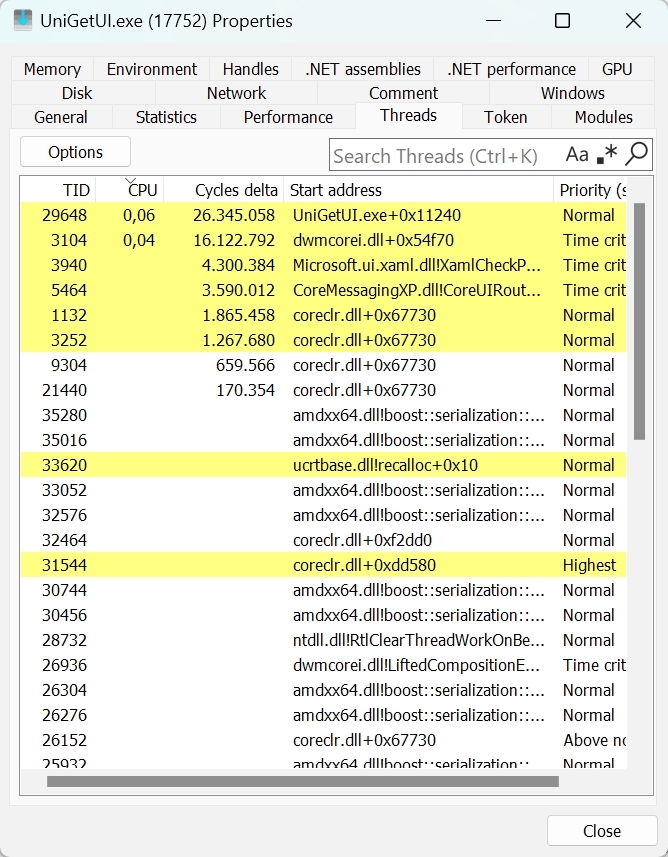Viewport: 668px width, 857px height.
Task: Select thread 28732 ntdll.dll row
Action: 324,640
